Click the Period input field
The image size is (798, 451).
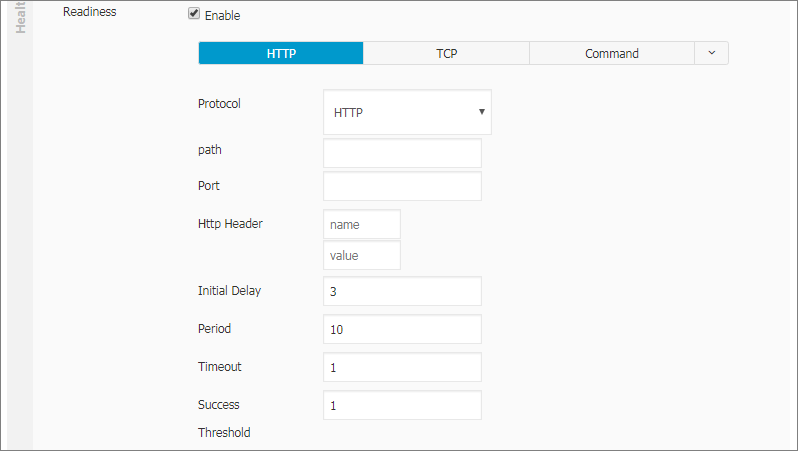pyautogui.click(x=402, y=329)
